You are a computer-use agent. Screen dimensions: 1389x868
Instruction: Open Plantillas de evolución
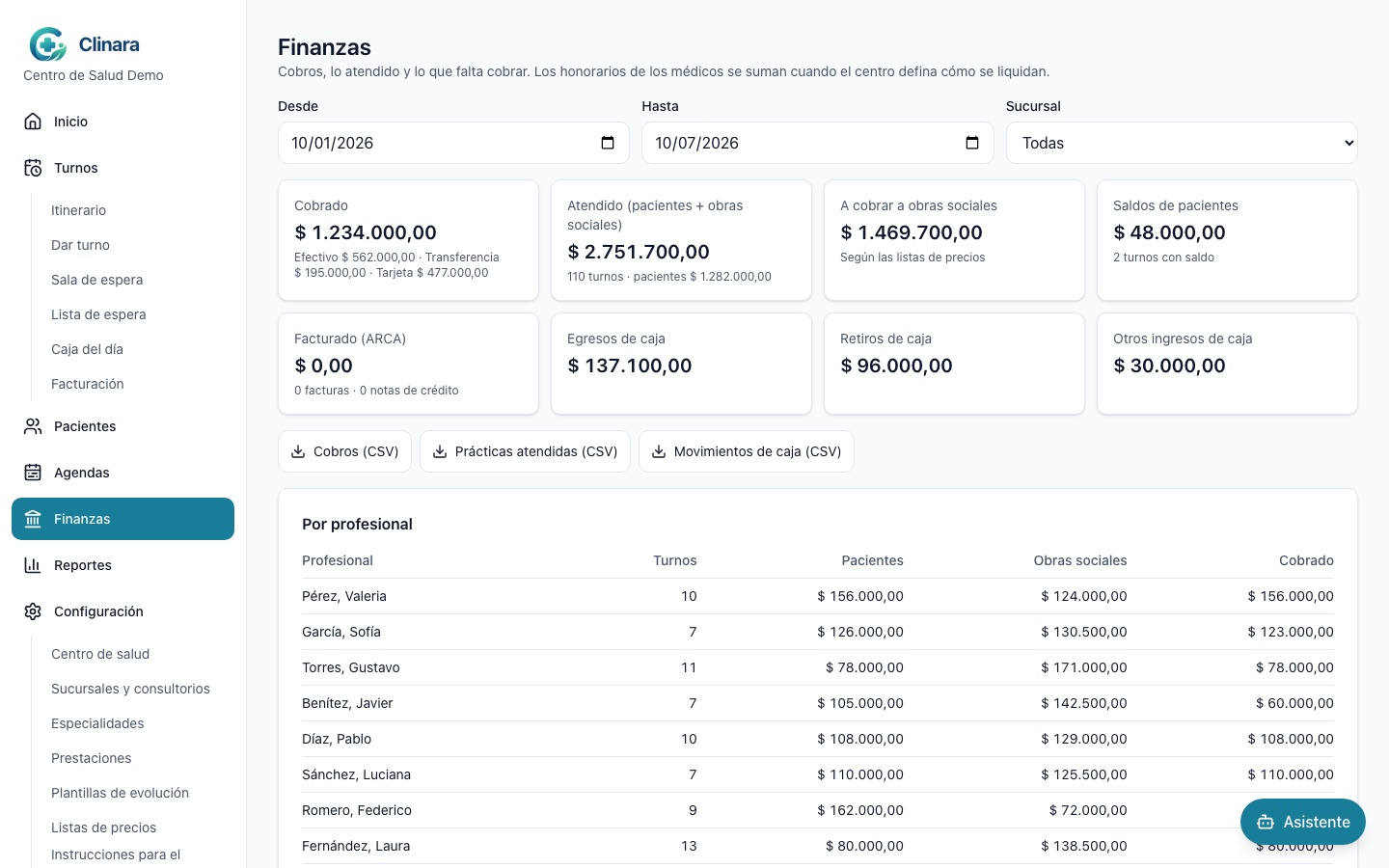point(121,793)
